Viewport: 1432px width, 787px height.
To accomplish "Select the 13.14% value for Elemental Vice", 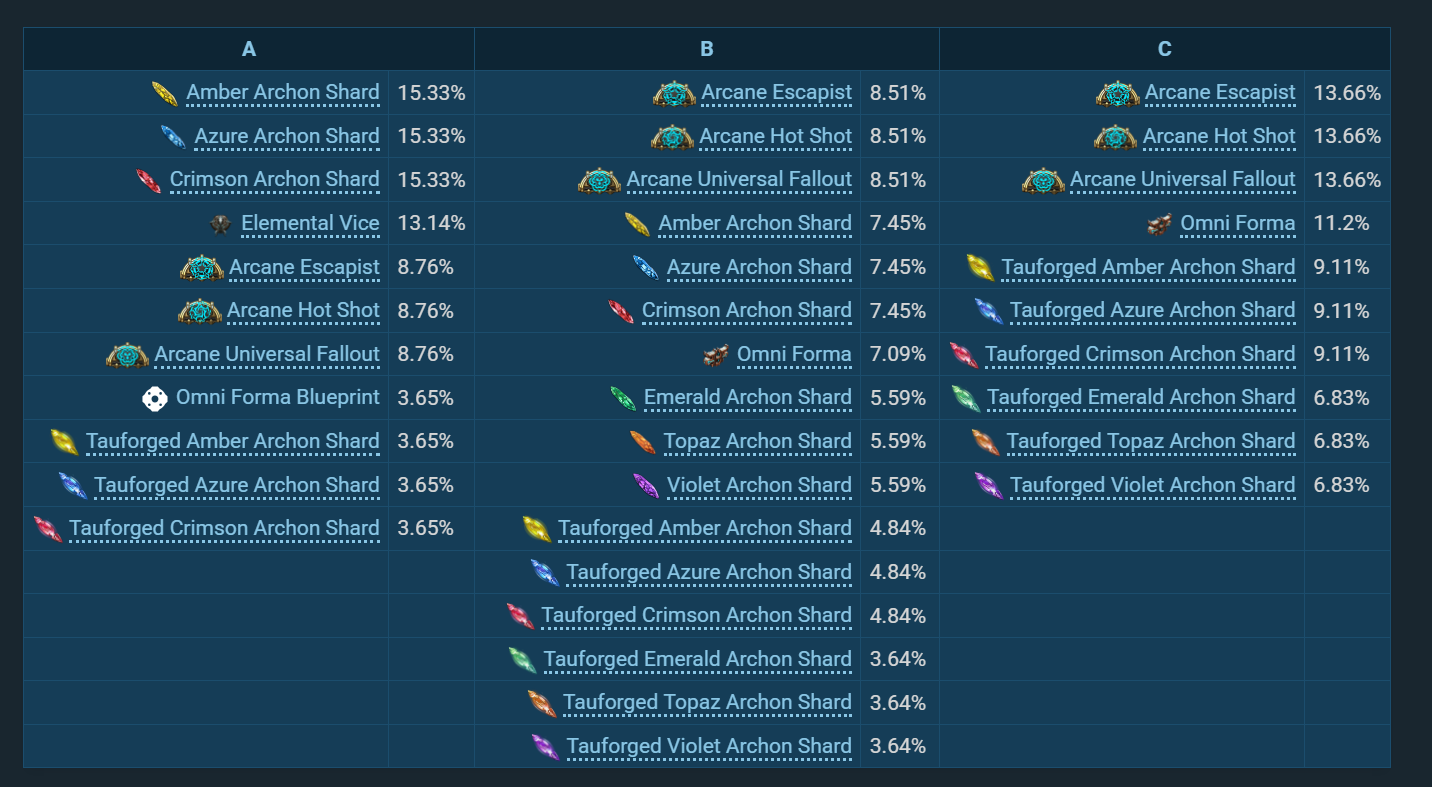I will (x=431, y=224).
